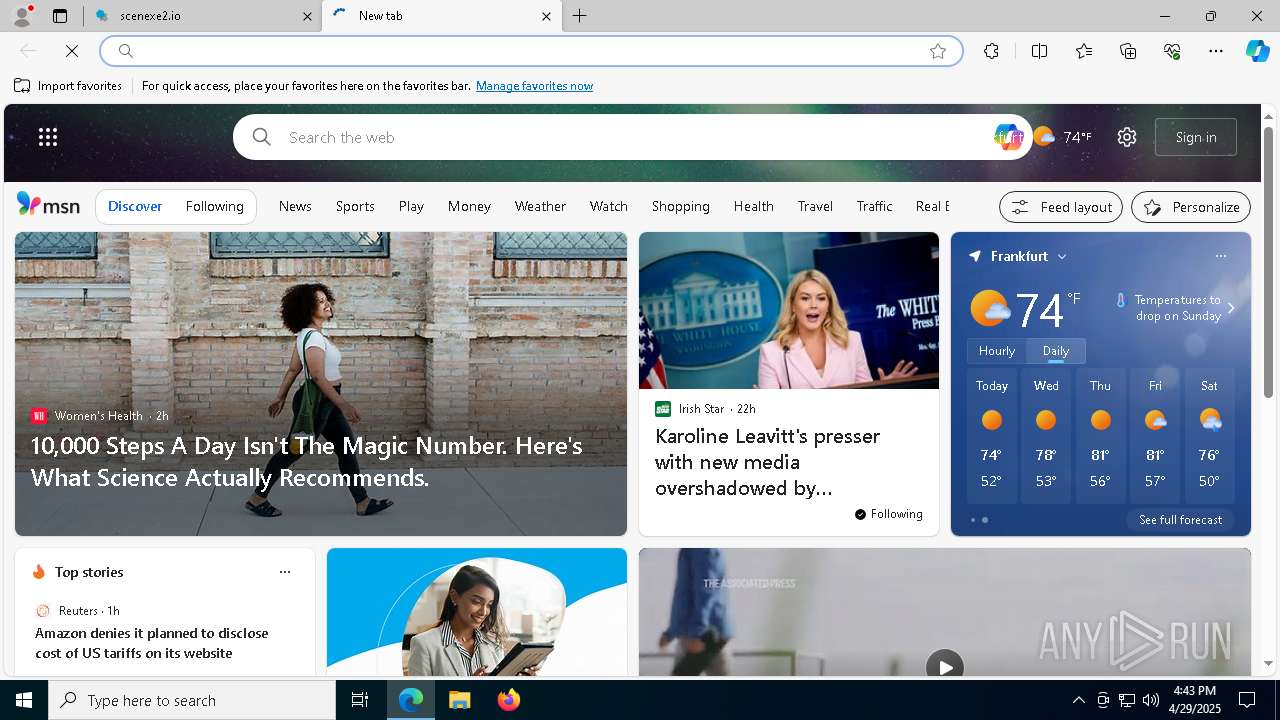This screenshot has width=1280, height=720.
Task: Toggle Following on Irish Star article
Action: pyautogui.click(x=888, y=514)
